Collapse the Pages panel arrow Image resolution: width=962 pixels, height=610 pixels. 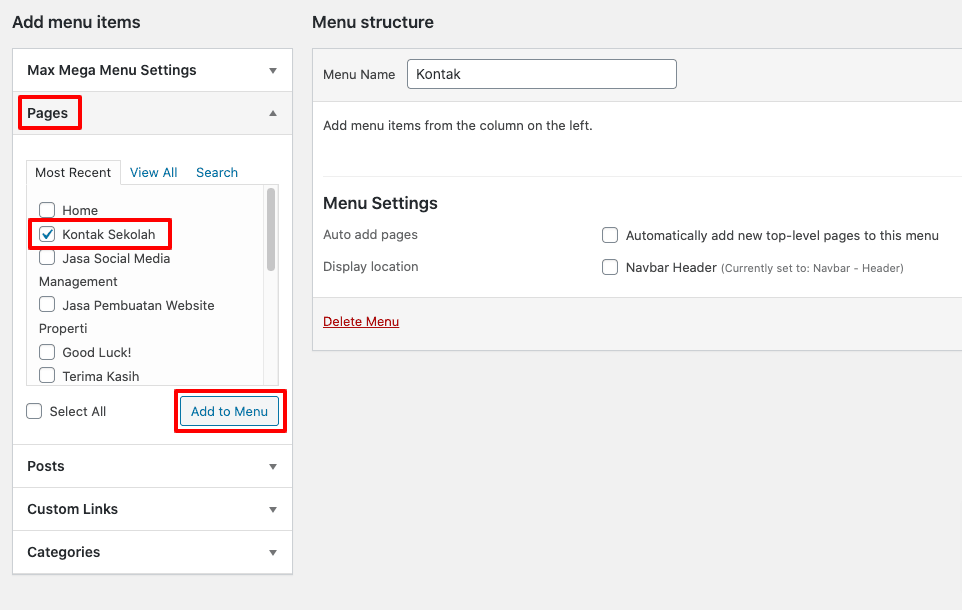272,114
